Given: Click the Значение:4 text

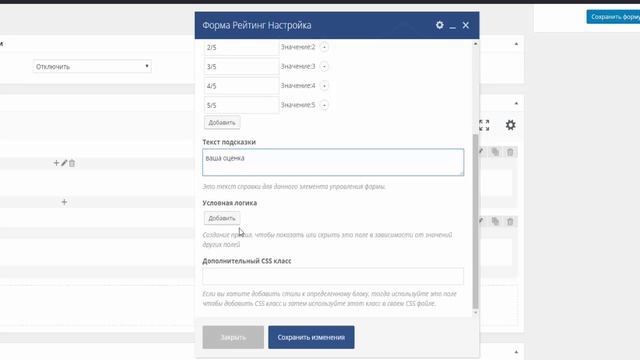Looking at the screenshot, I should click(298, 85).
